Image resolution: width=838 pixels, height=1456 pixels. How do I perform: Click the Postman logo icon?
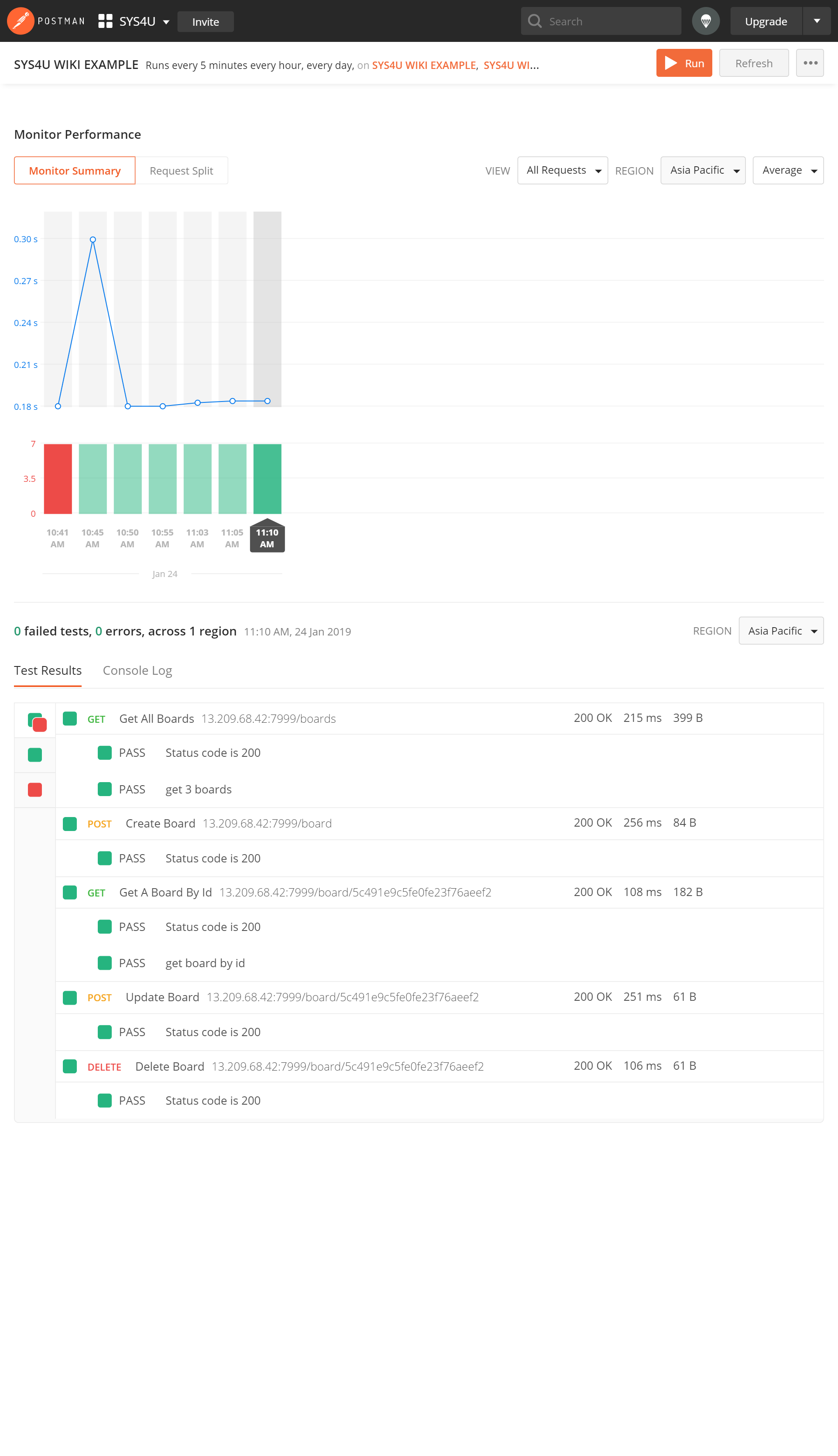click(21, 21)
